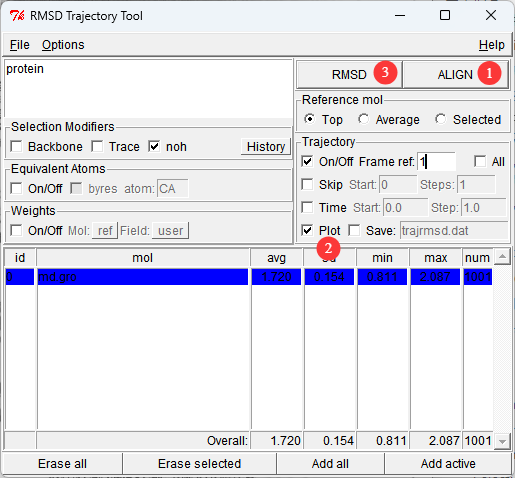This screenshot has width=515, height=478.
Task: Enable the Backbone selection modifier
Action: (16, 146)
